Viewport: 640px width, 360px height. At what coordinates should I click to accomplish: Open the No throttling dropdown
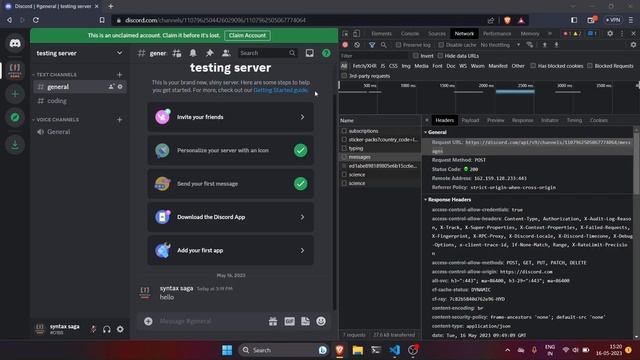pyautogui.click(x=500, y=45)
